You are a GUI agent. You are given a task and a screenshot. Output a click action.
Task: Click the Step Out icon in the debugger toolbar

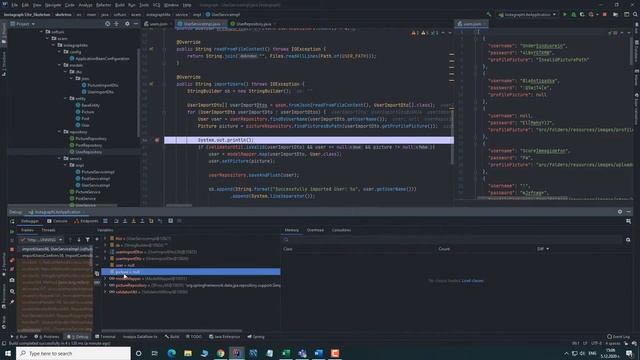[x=142, y=221]
